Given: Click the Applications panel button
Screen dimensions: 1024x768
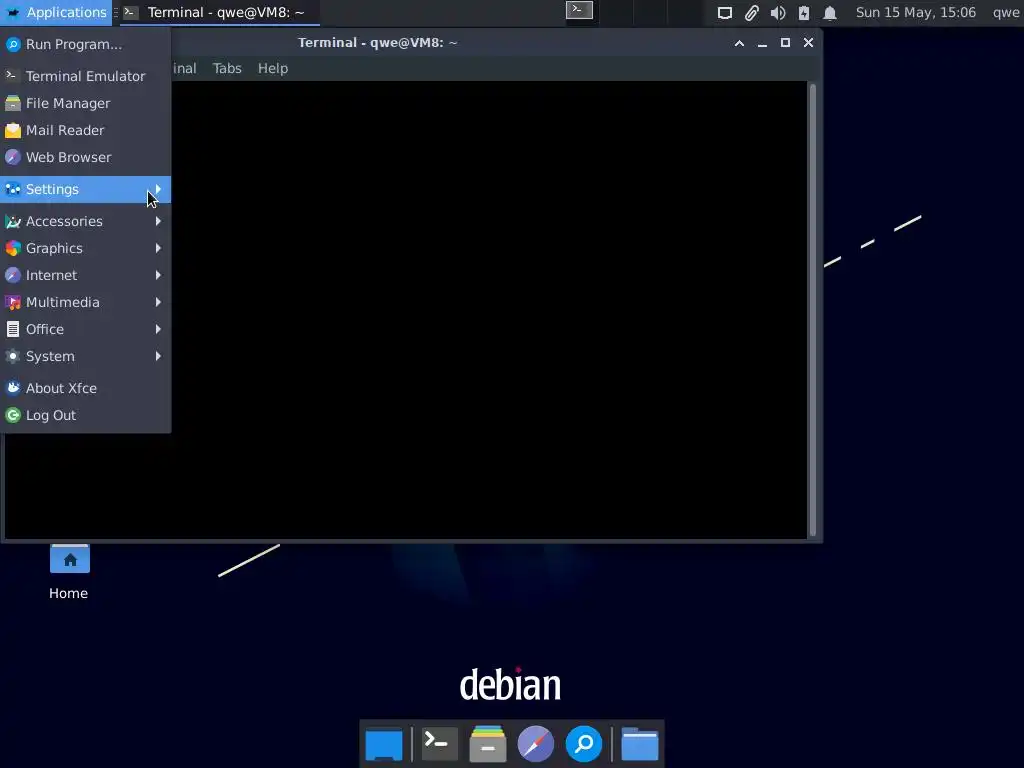Looking at the screenshot, I should 56,12.
